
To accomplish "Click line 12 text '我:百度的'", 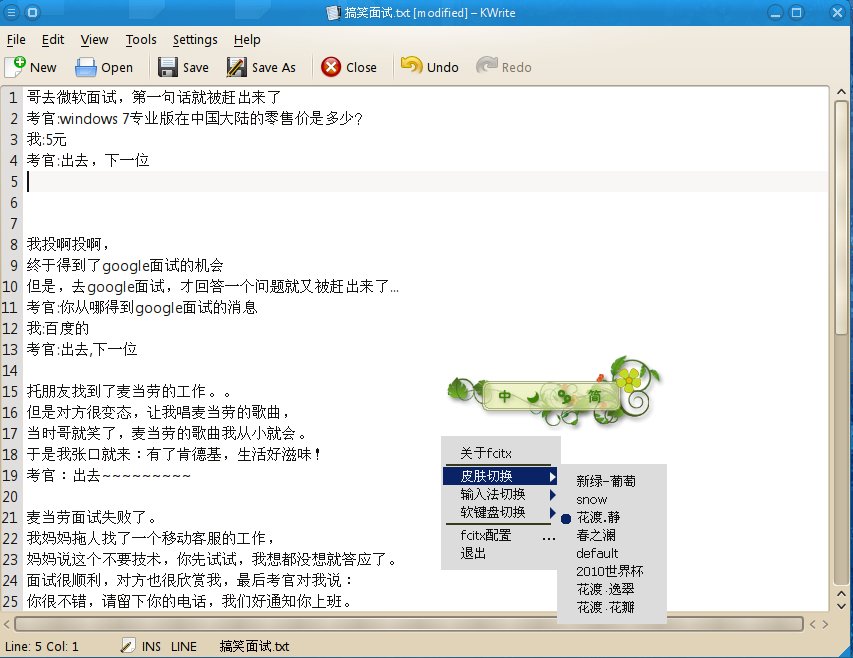I will (57, 328).
